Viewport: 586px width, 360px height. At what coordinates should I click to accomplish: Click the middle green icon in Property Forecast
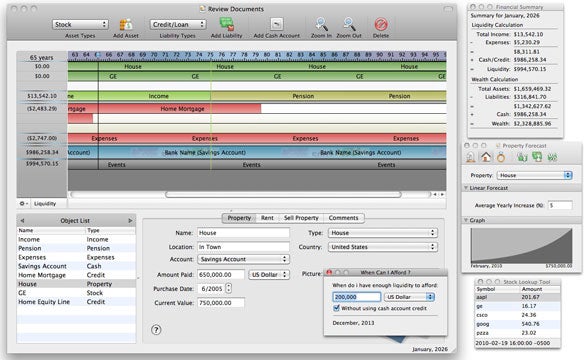coord(537,157)
